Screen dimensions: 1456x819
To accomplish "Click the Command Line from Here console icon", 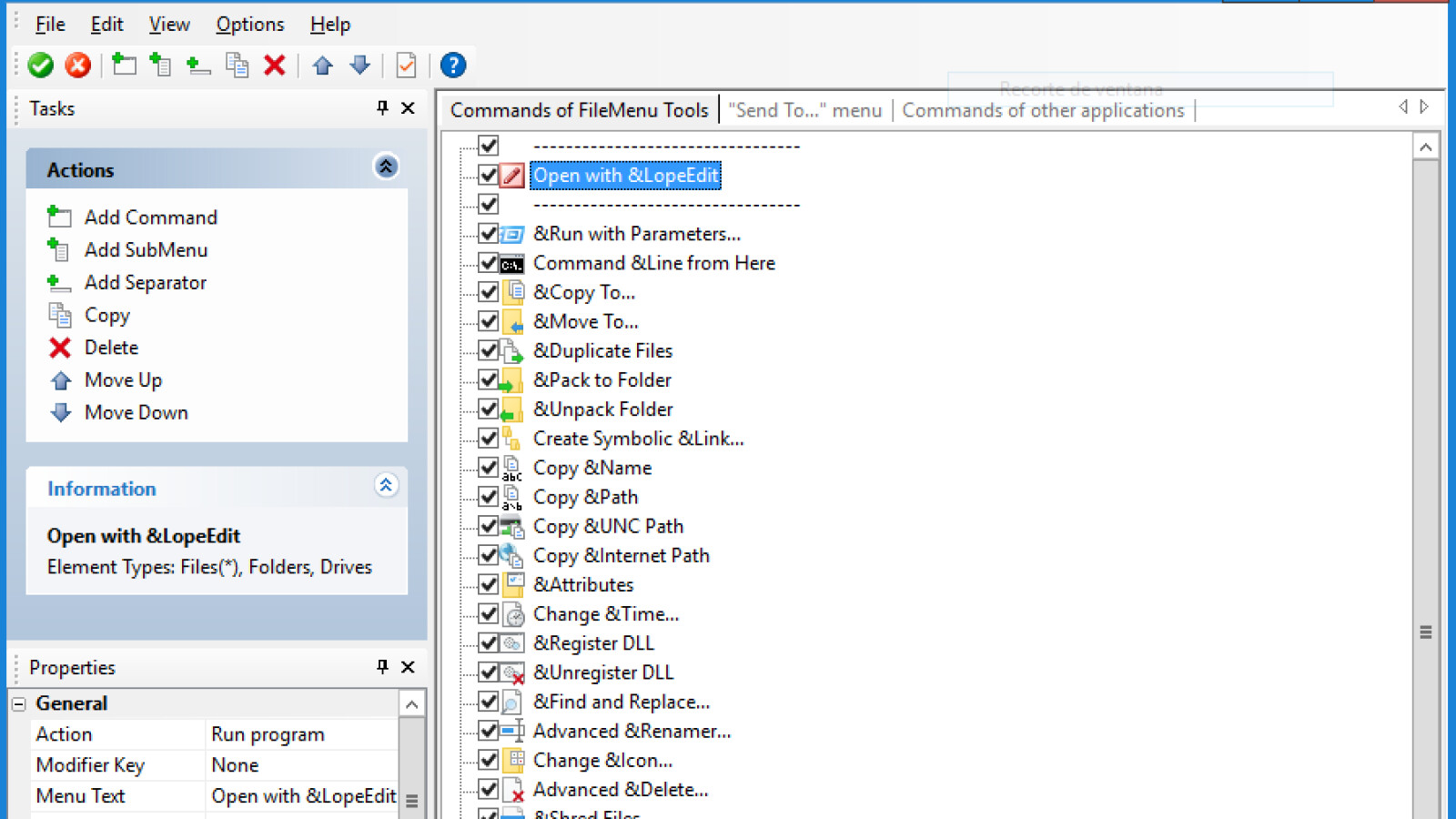I will click(x=512, y=264).
